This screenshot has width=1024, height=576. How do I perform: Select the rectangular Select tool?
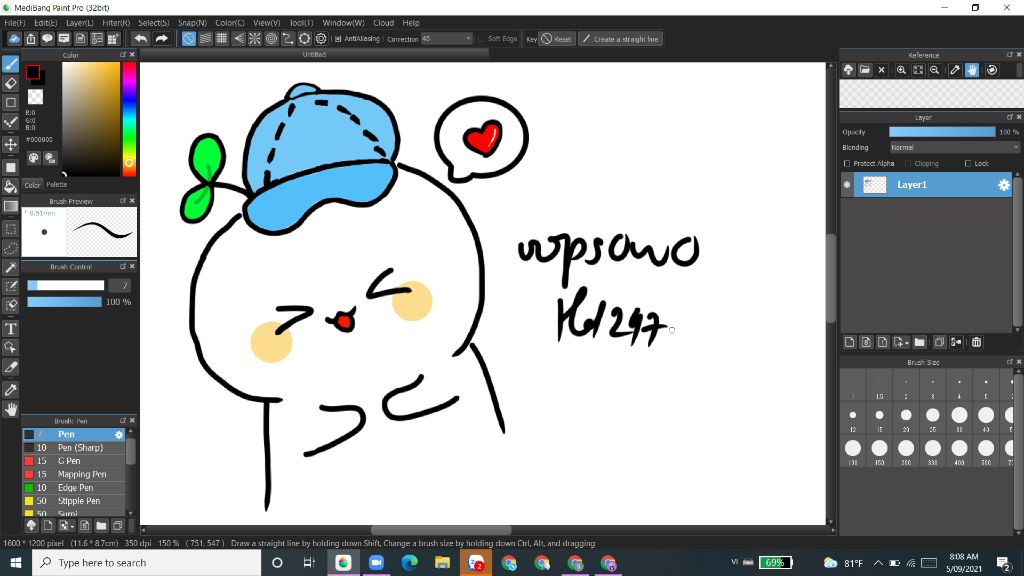pos(10,229)
